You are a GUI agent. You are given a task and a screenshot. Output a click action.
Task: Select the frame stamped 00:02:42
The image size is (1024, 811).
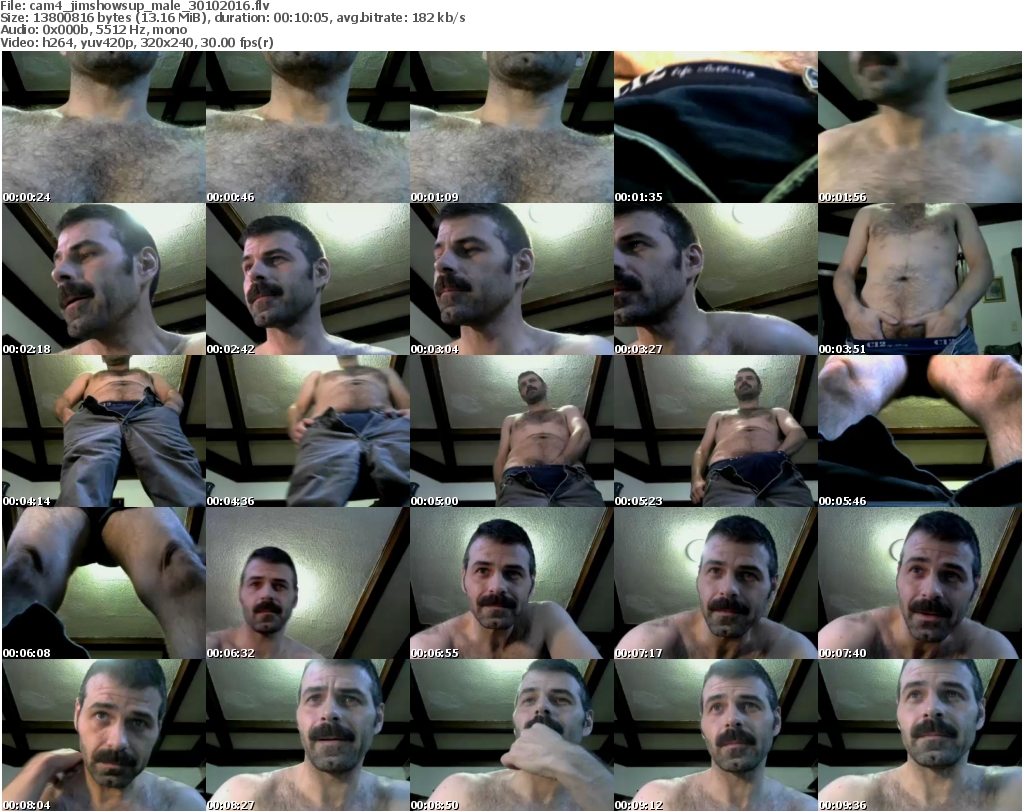coord(308,279)
